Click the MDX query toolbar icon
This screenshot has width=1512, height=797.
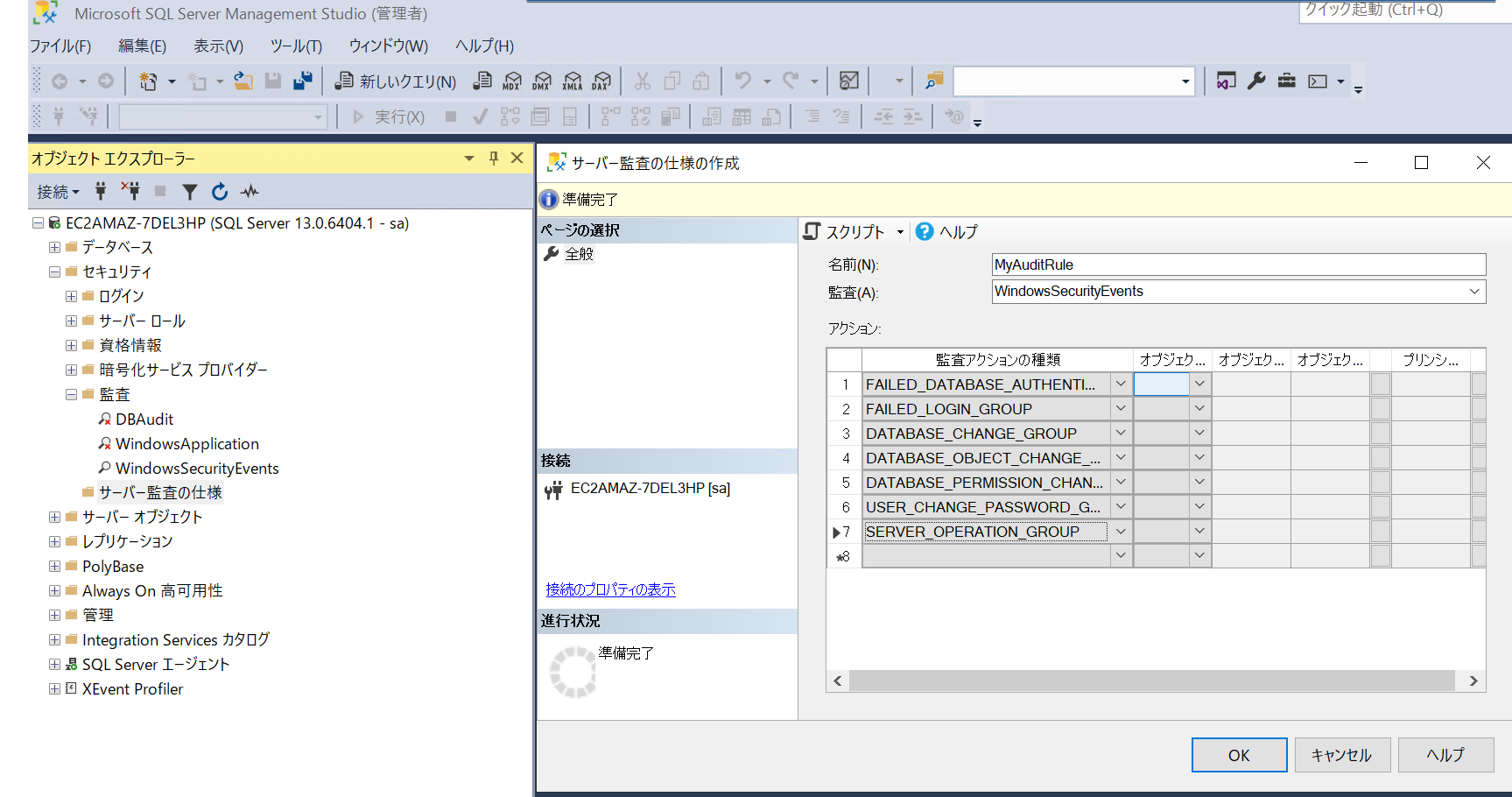coord(512,81)
